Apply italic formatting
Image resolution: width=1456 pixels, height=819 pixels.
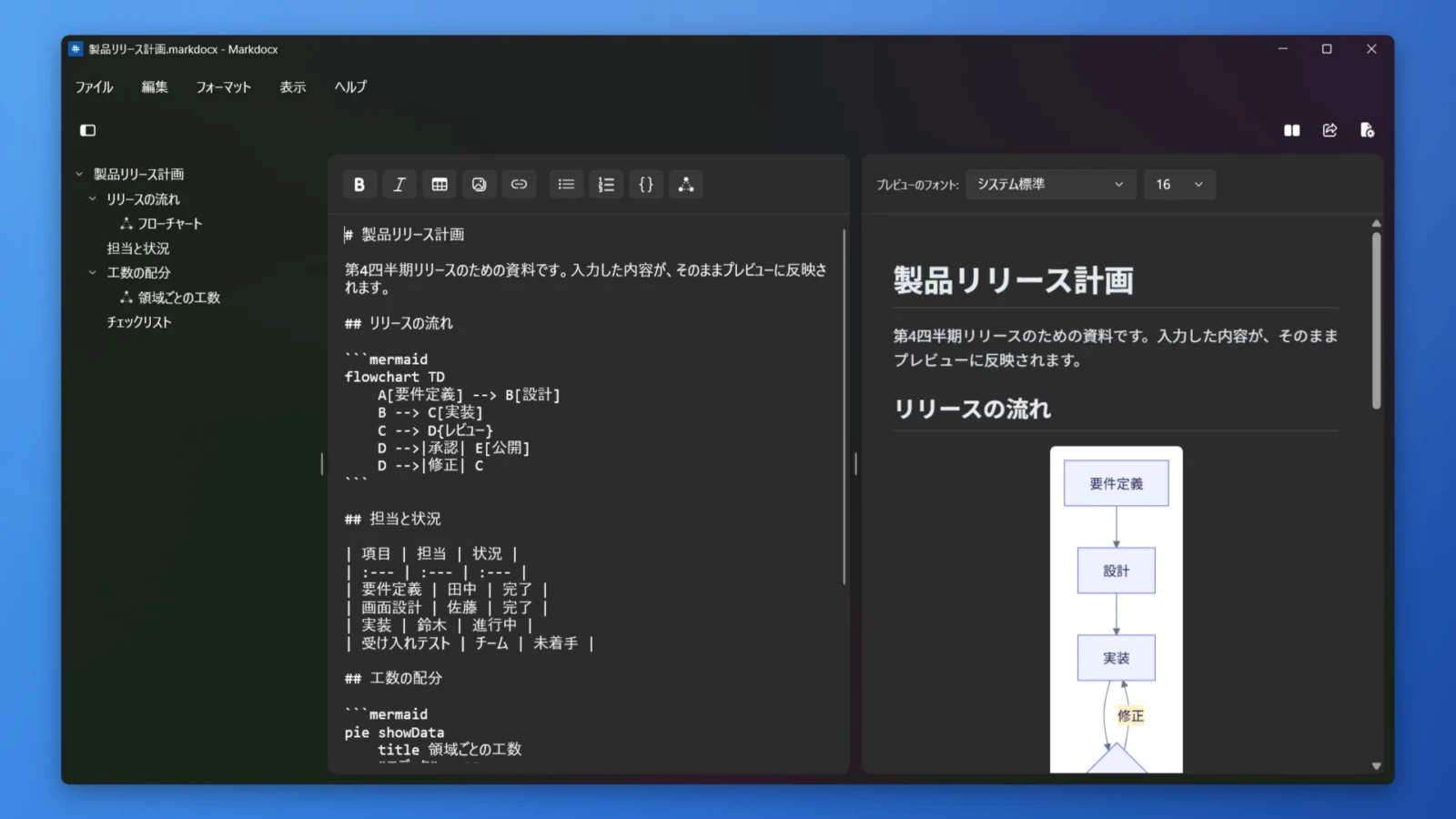[399, 185]
